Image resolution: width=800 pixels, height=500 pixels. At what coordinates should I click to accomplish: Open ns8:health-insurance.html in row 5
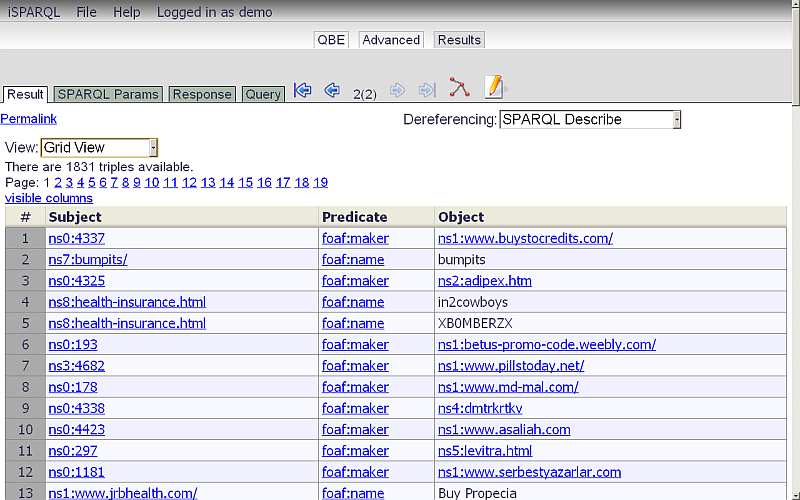point(127,323)
